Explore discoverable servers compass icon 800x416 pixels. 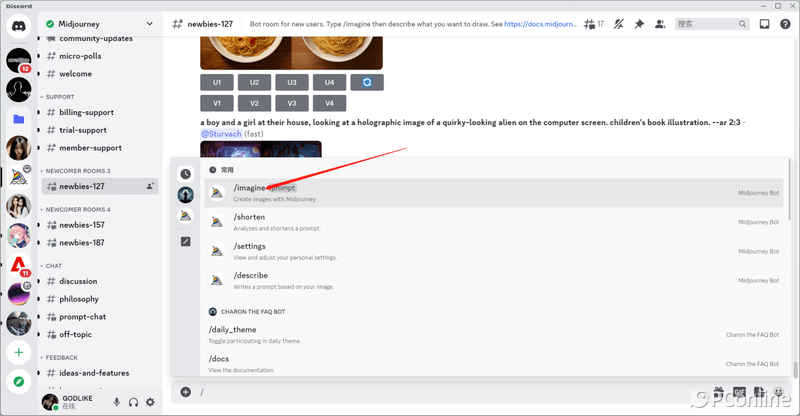(x=19, y=381)
